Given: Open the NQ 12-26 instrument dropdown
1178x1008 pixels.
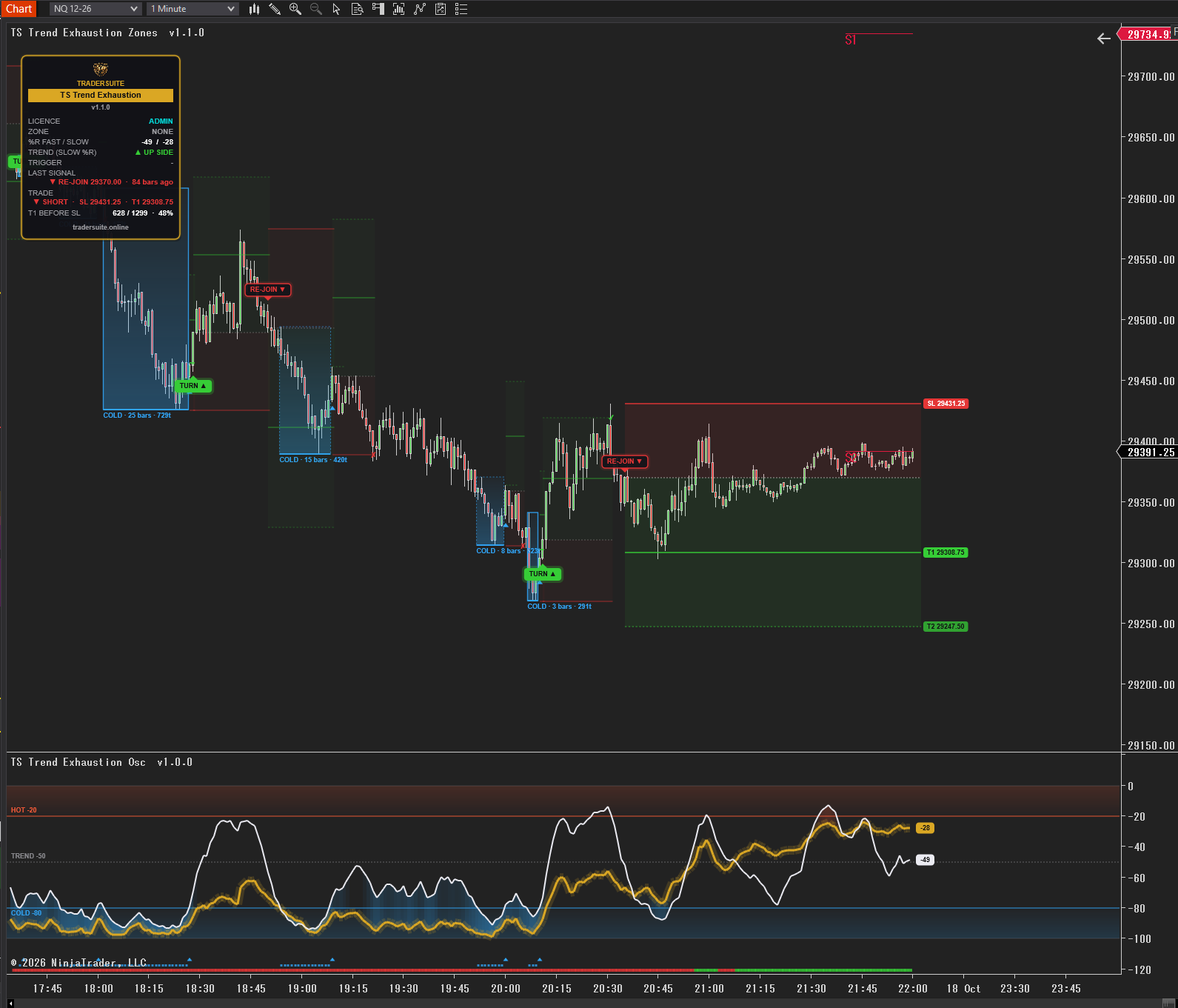Looking at the screenshot, I should [x=96, y=9].
